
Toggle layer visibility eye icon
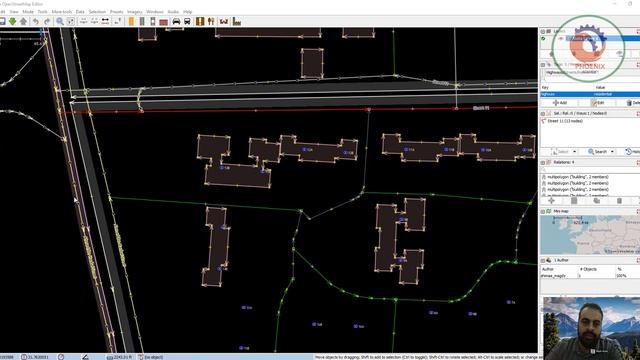coord(561,38)
